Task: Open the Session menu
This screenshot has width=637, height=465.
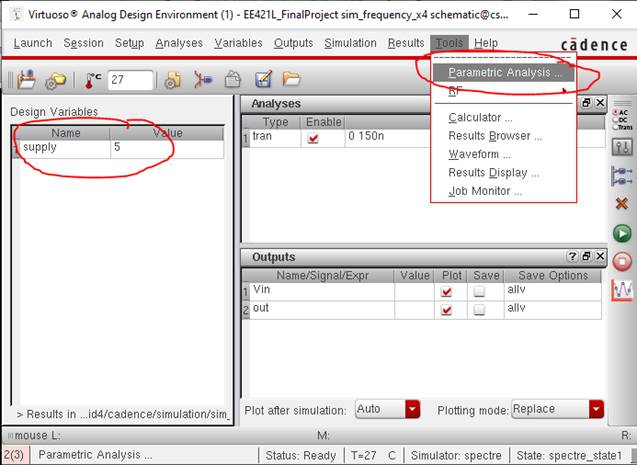Action: click(x=83, y=43)
